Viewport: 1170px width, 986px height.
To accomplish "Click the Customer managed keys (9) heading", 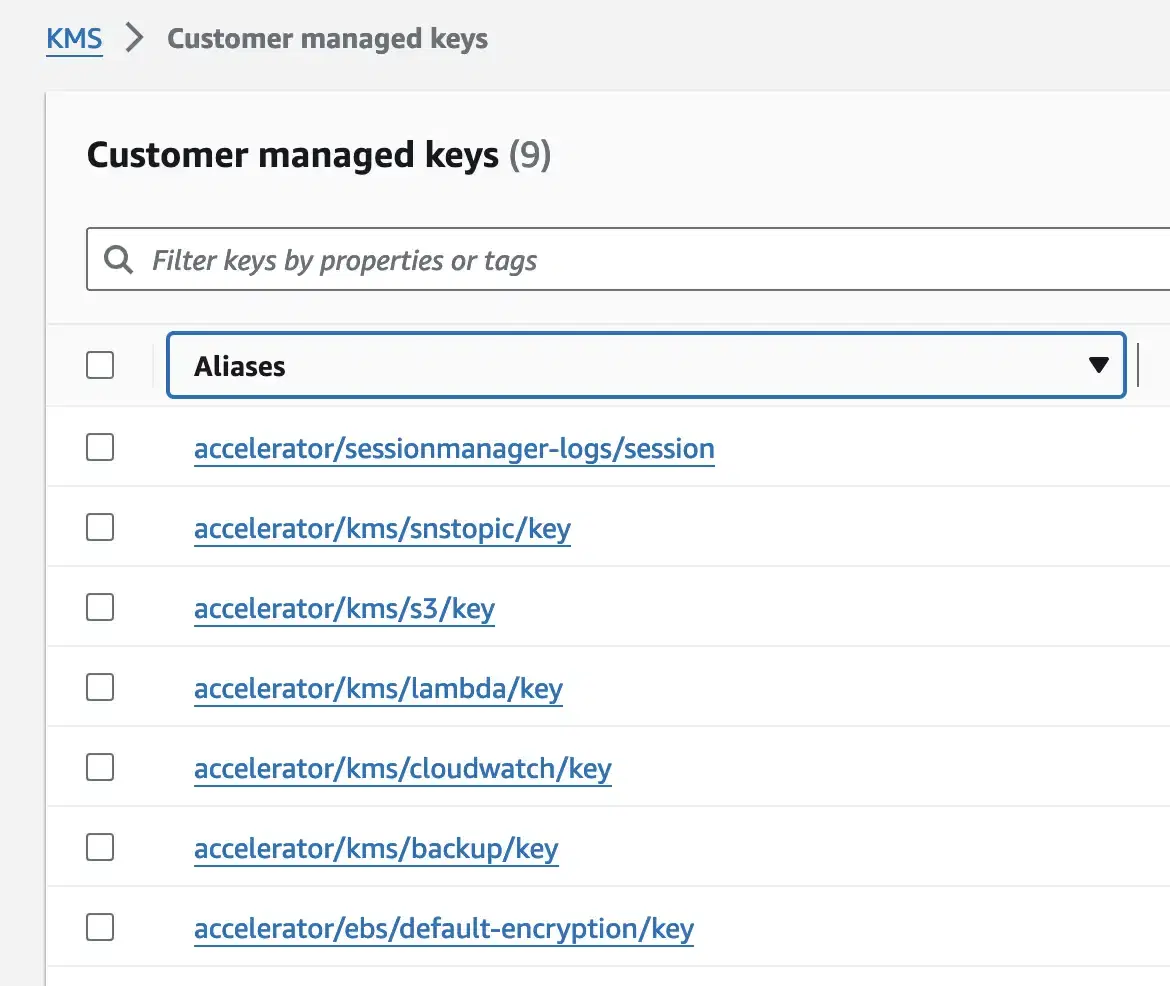I will pyautogui.click(x=319, y=155).
